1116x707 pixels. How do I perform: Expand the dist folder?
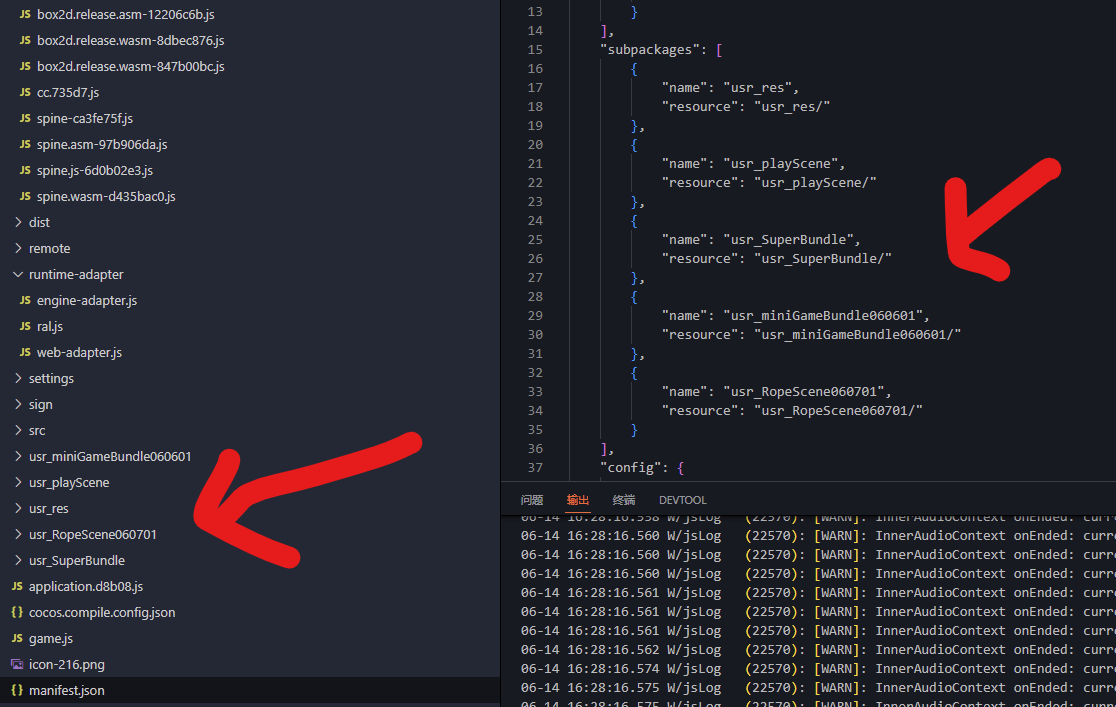[18, 222]
